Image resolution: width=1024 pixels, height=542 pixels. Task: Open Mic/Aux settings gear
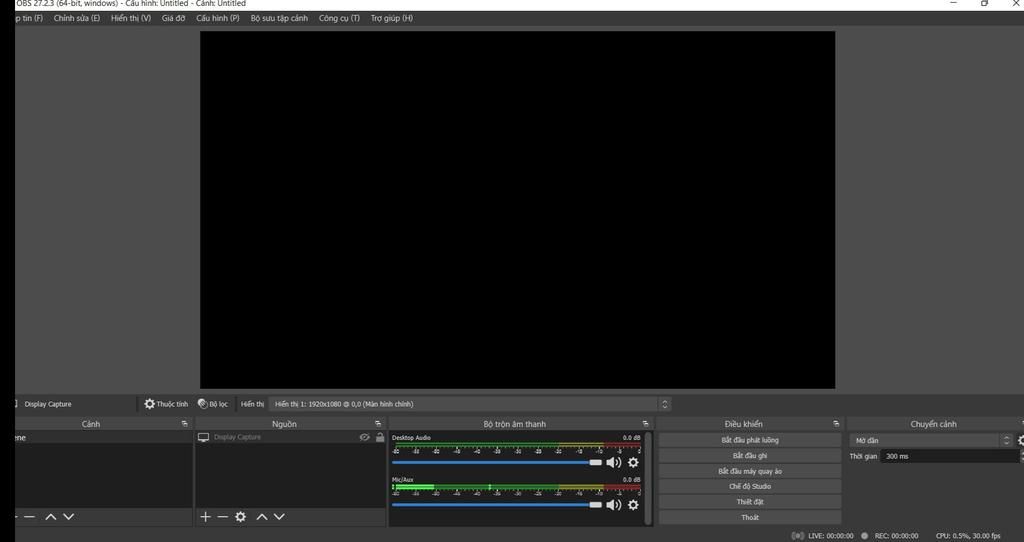coord(633,505)
